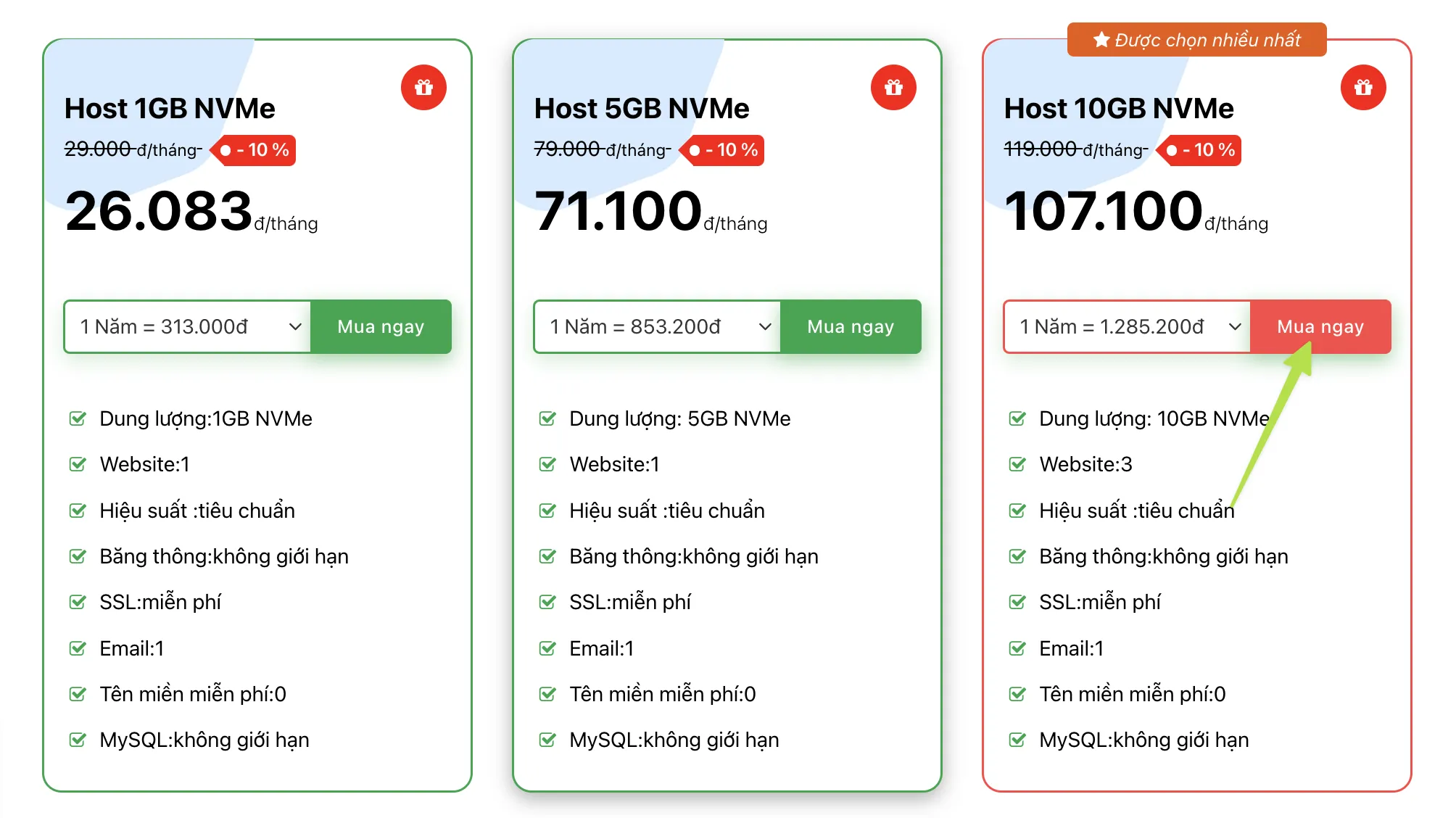1456x818 pixels.
Task: Open the '1 Năm = 1.285.200đ' term dropdown
Action: pyautogui.click(x=1128, y=327)
